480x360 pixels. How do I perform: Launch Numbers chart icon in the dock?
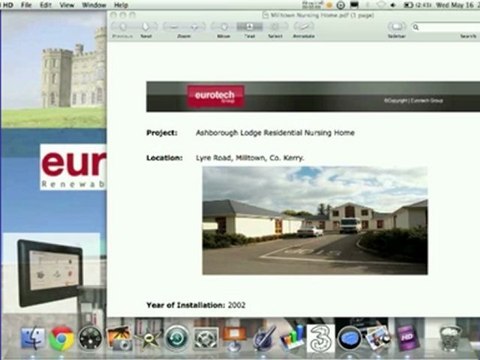tap(292, 339)
